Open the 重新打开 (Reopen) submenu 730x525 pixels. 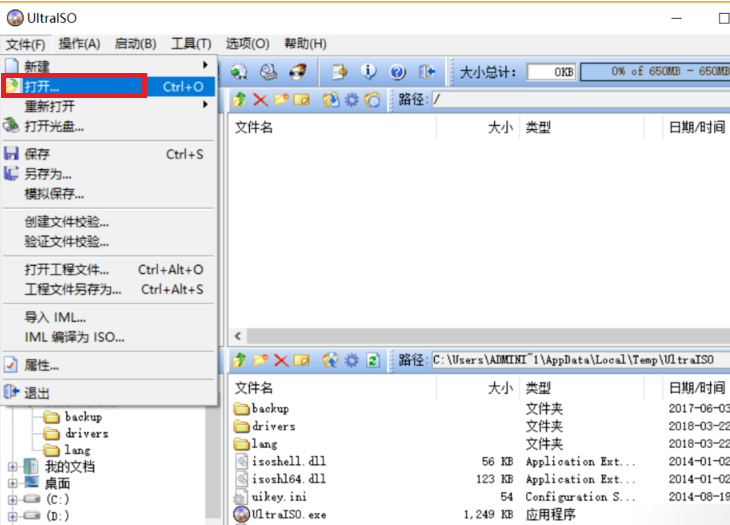(108, 106)
